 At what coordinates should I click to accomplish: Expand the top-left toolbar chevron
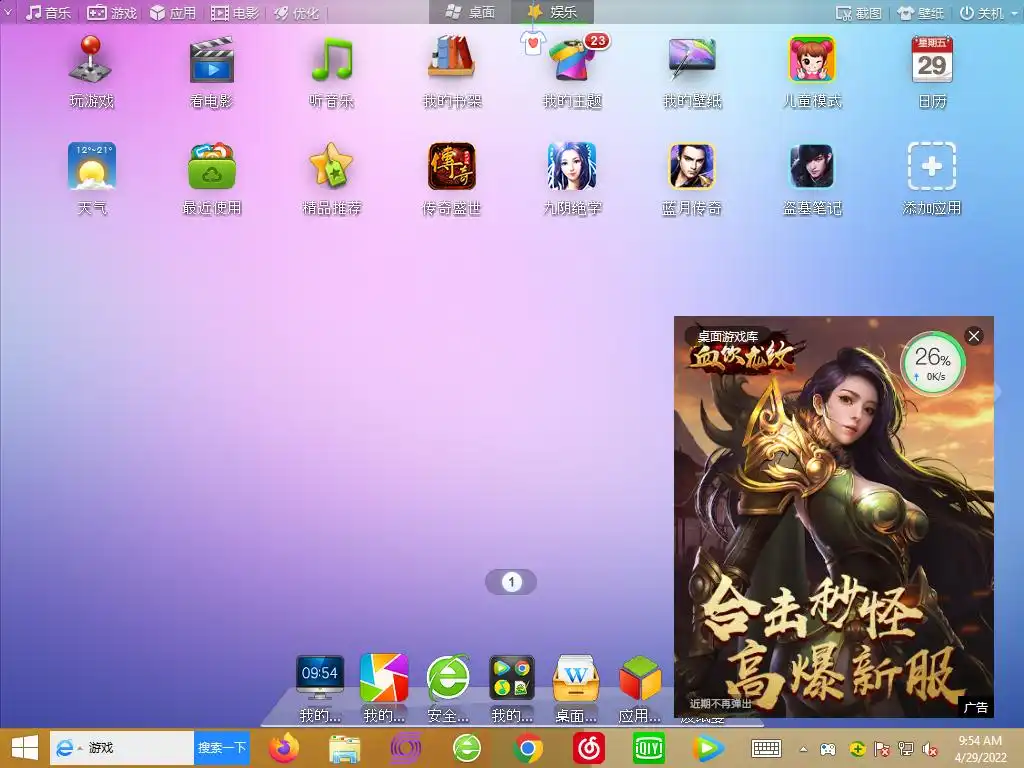pos(8,12)
